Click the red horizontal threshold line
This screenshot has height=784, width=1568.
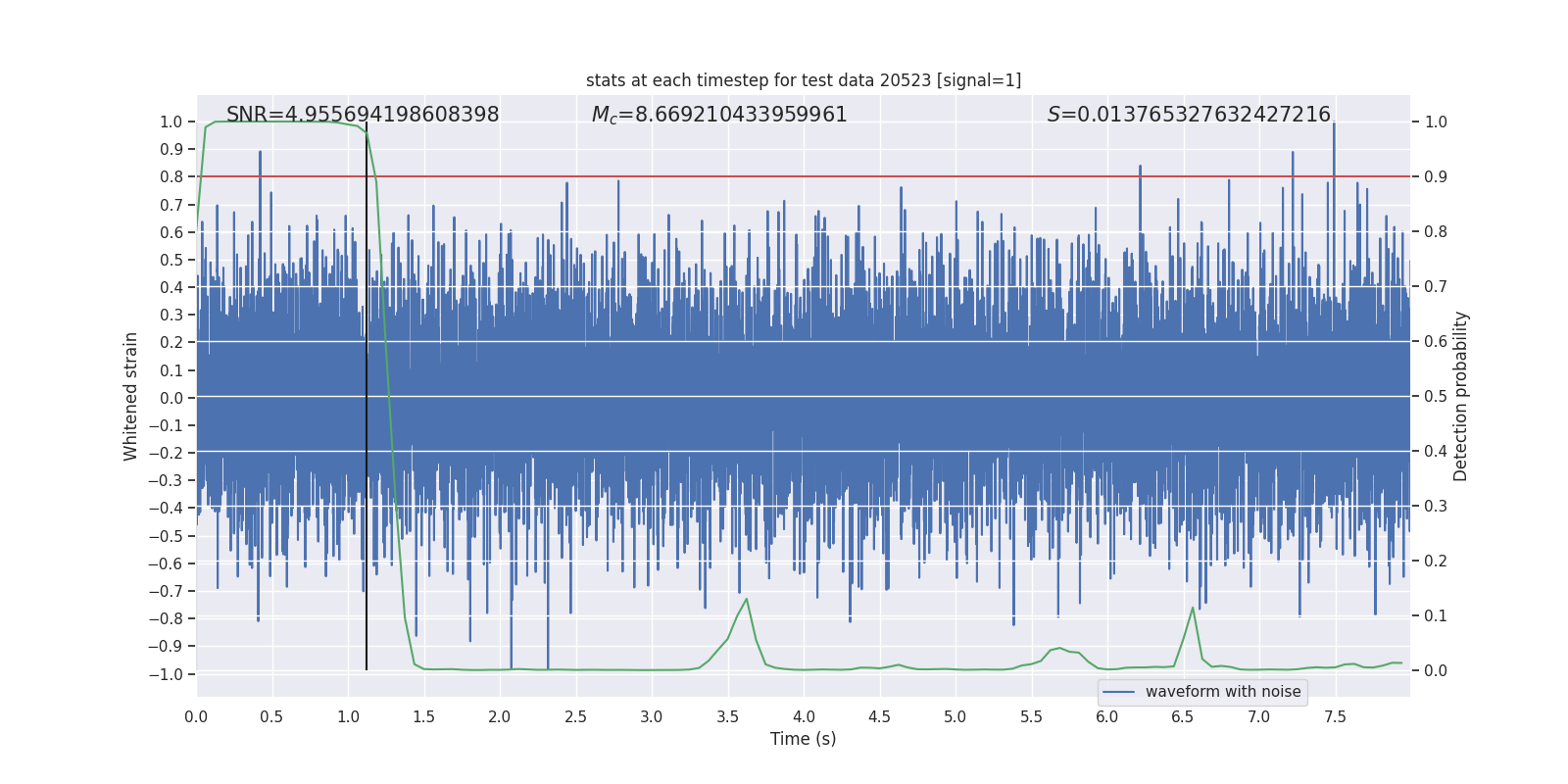coord(804,176)
